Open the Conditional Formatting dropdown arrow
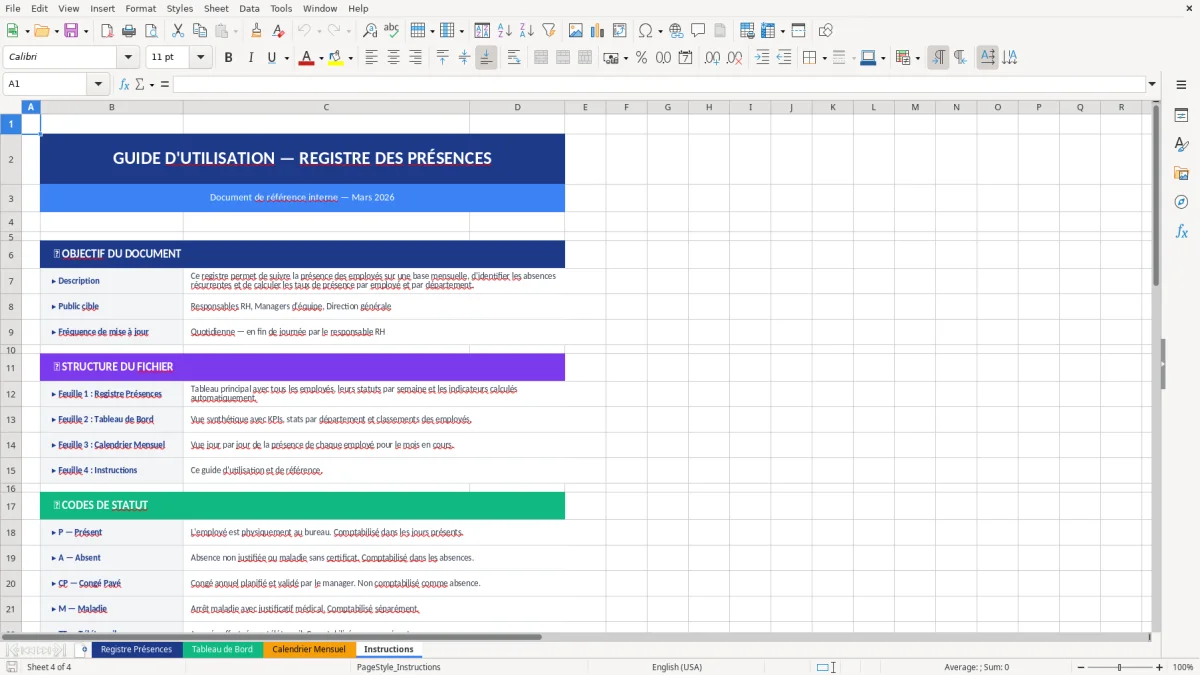 (917, 58)
